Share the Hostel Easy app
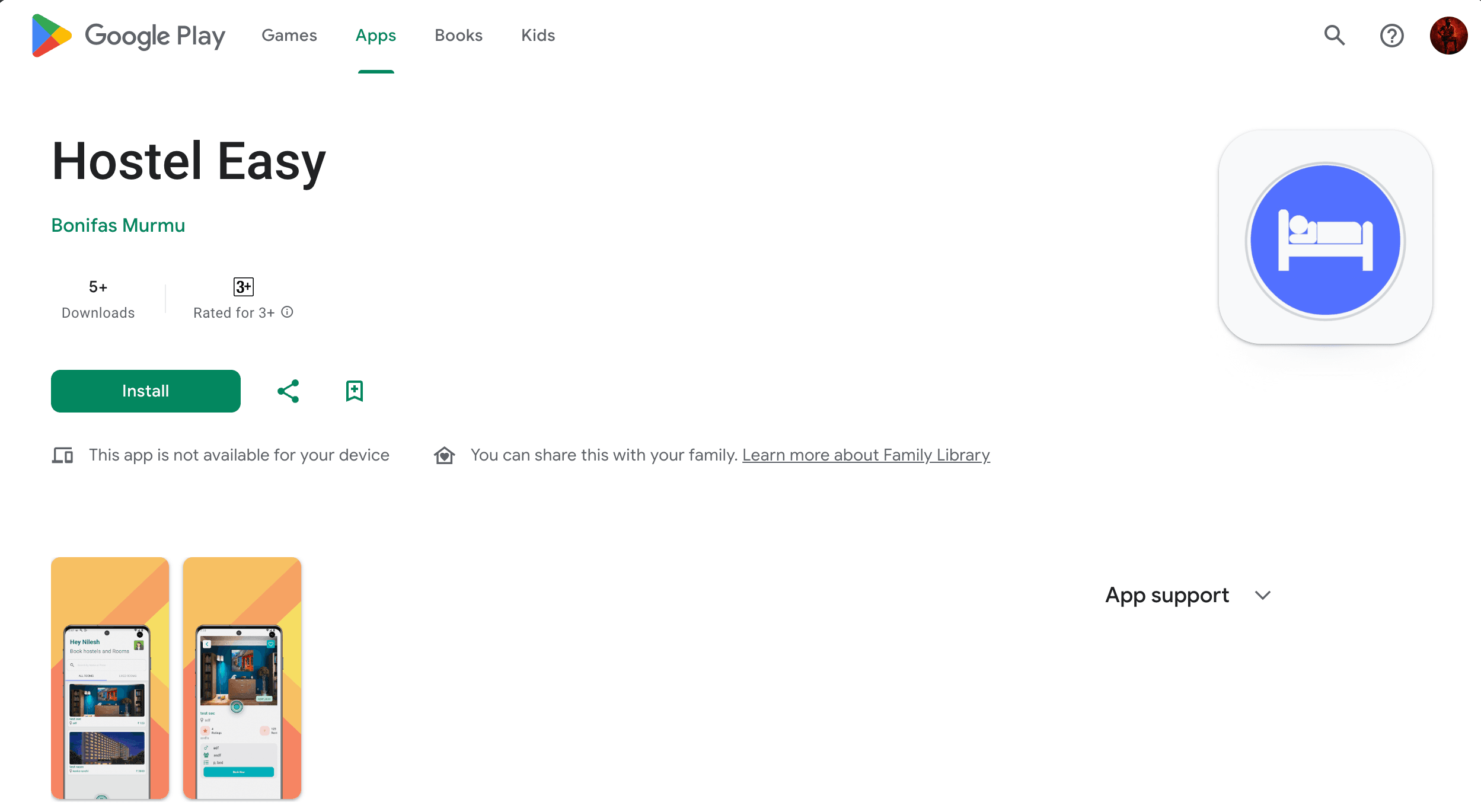 coord(288,391)
